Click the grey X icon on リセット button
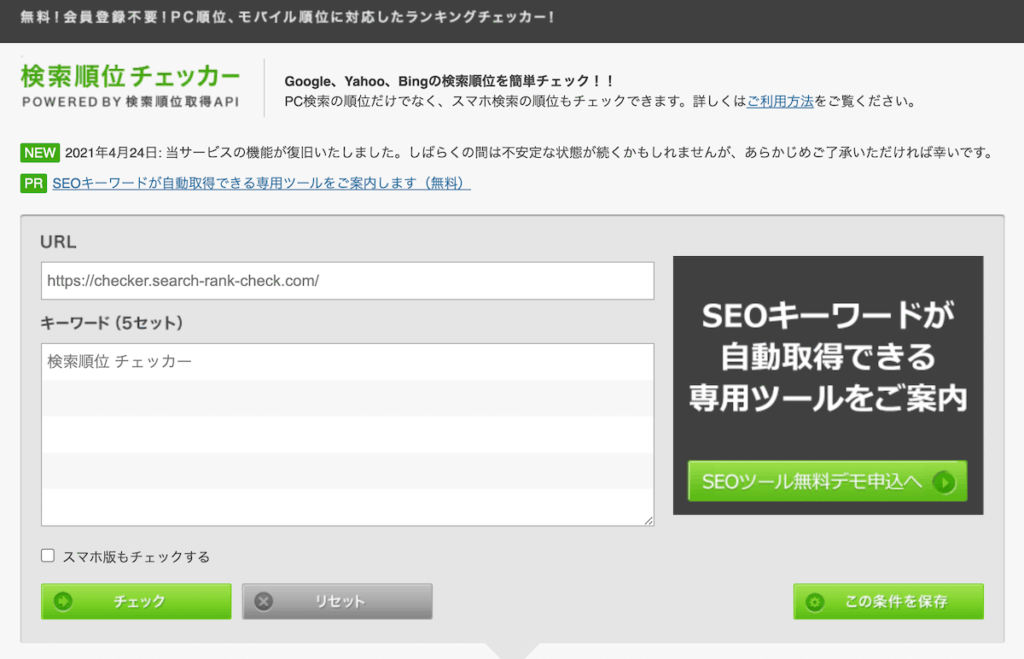 [x=264, y=601]
